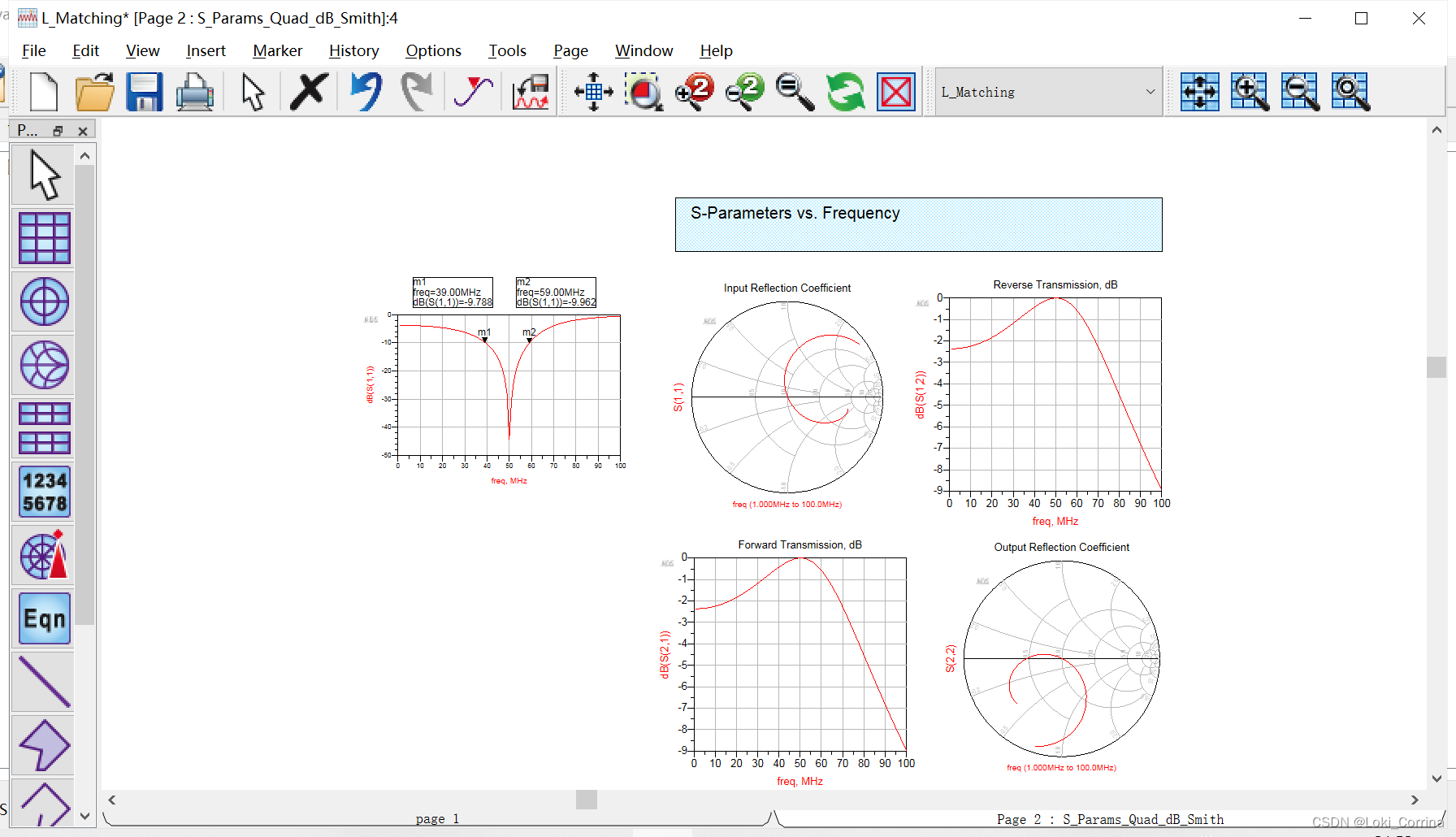Viewport: 1456px width, 837px height.
Task: Insert a stacked plot from palette
Action: point(44,428)
